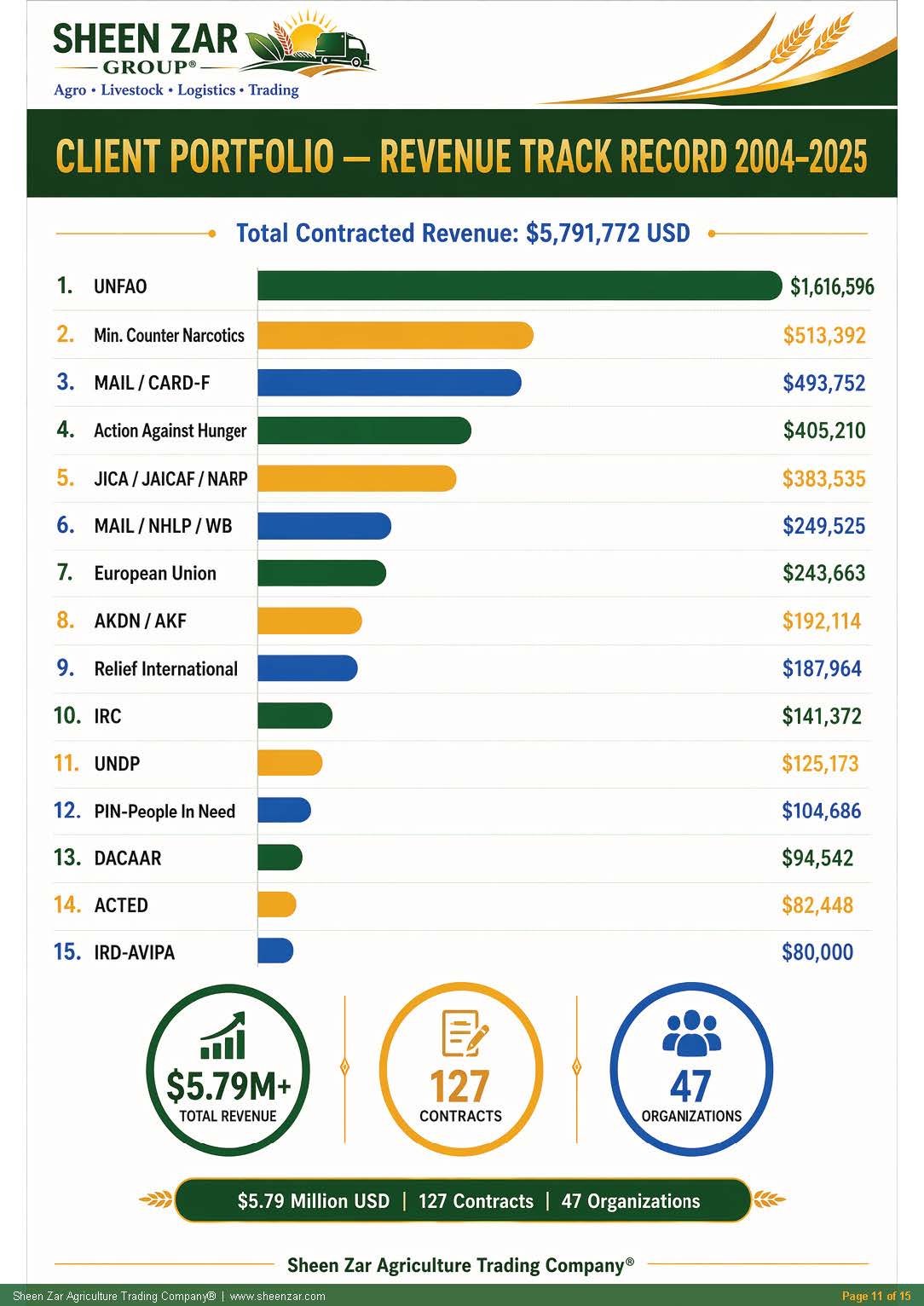Click the MAIL / NHLP / WB label

coord(163,526)
